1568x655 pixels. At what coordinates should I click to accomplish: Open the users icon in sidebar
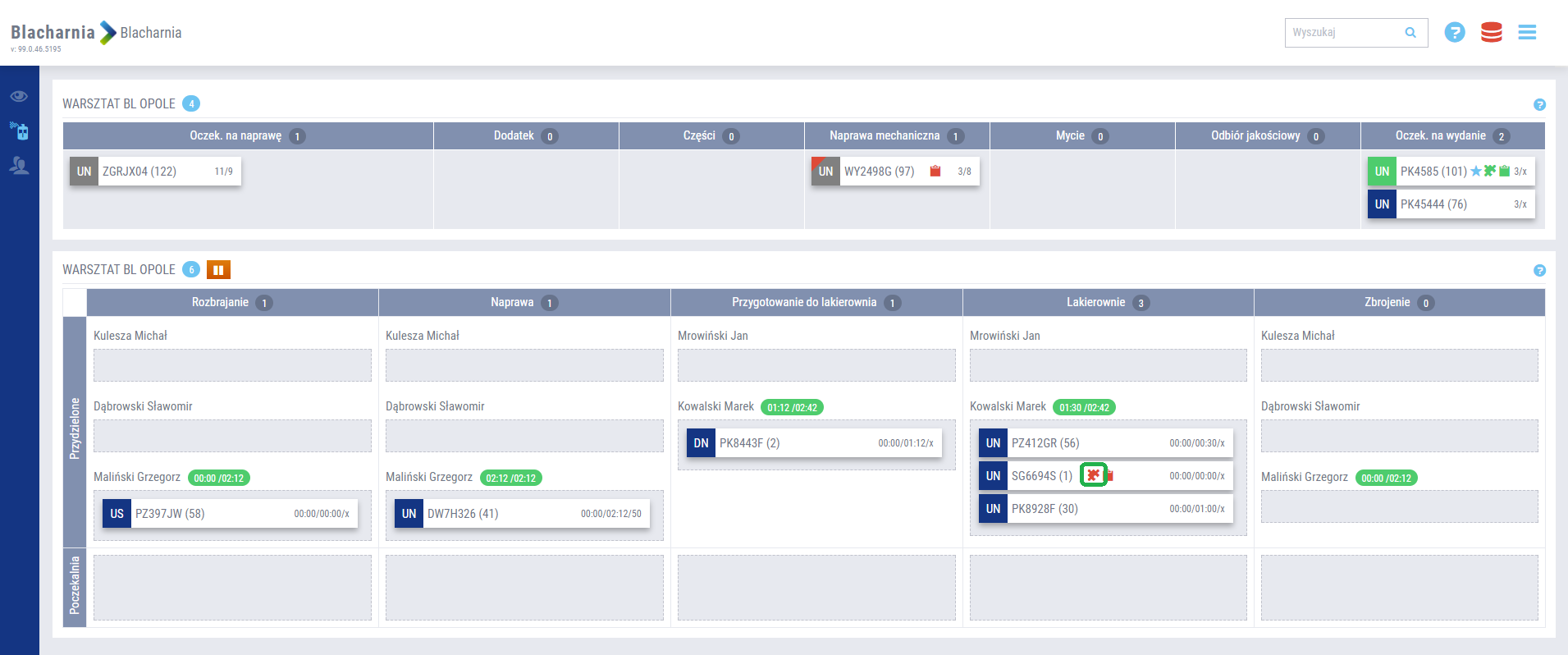19,166
